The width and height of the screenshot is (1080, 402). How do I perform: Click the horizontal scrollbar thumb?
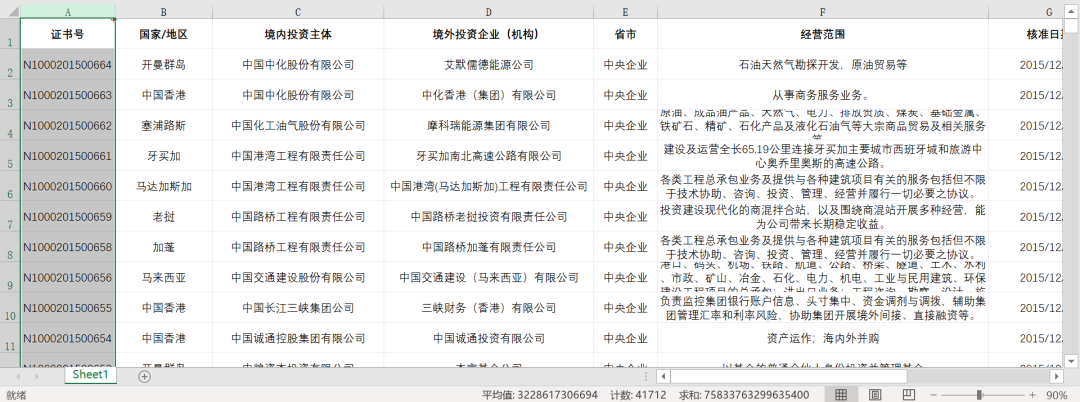pos(789,377)
